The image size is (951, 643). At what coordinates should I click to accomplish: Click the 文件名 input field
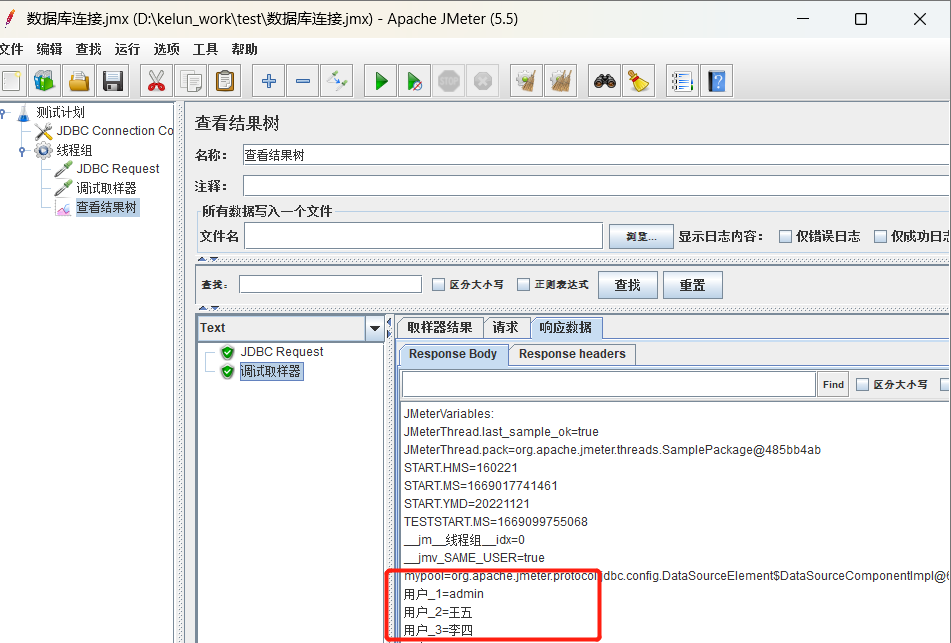tap(423, 236)
